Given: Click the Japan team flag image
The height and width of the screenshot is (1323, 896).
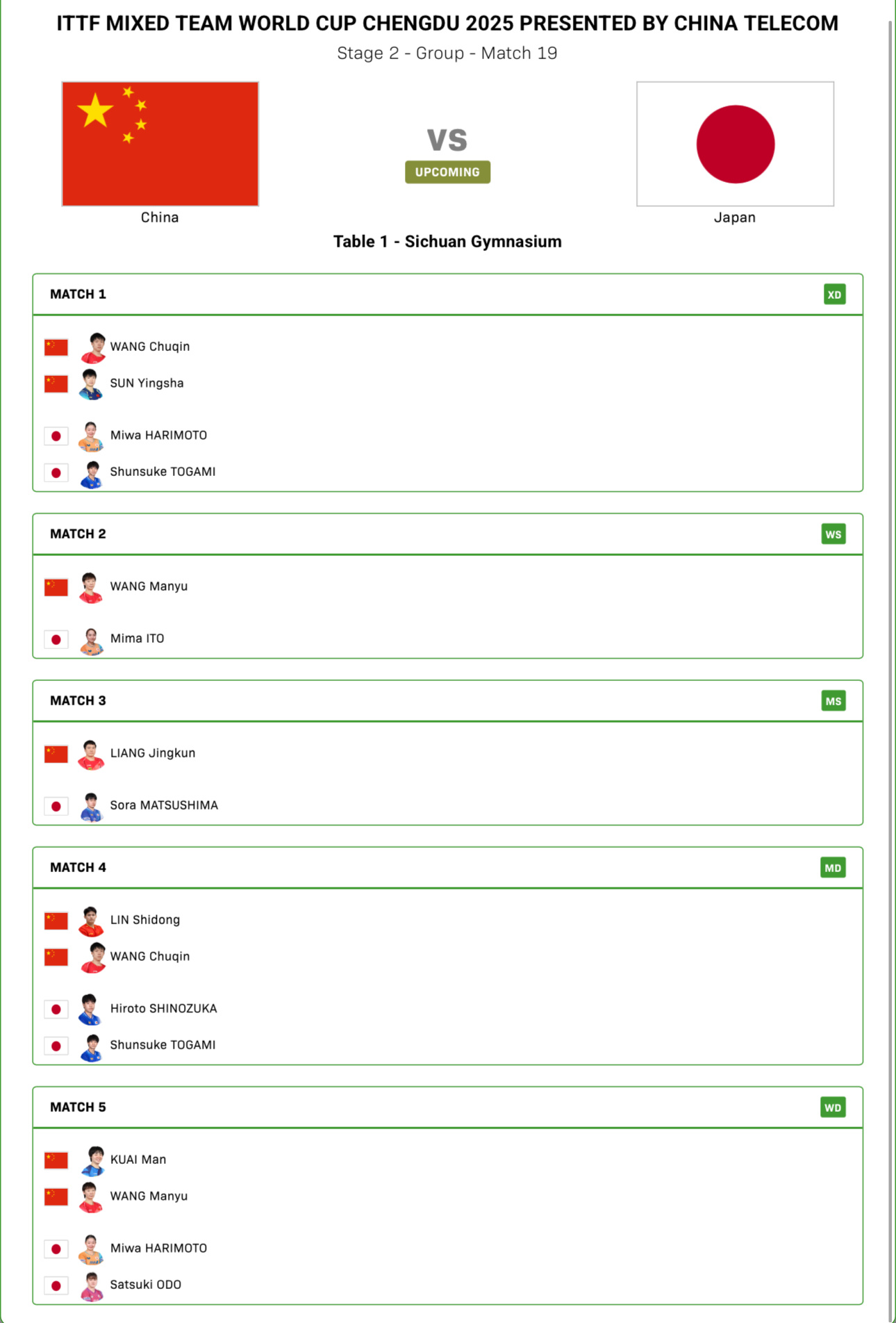Looking at the screenshot, I should [735, 144].
